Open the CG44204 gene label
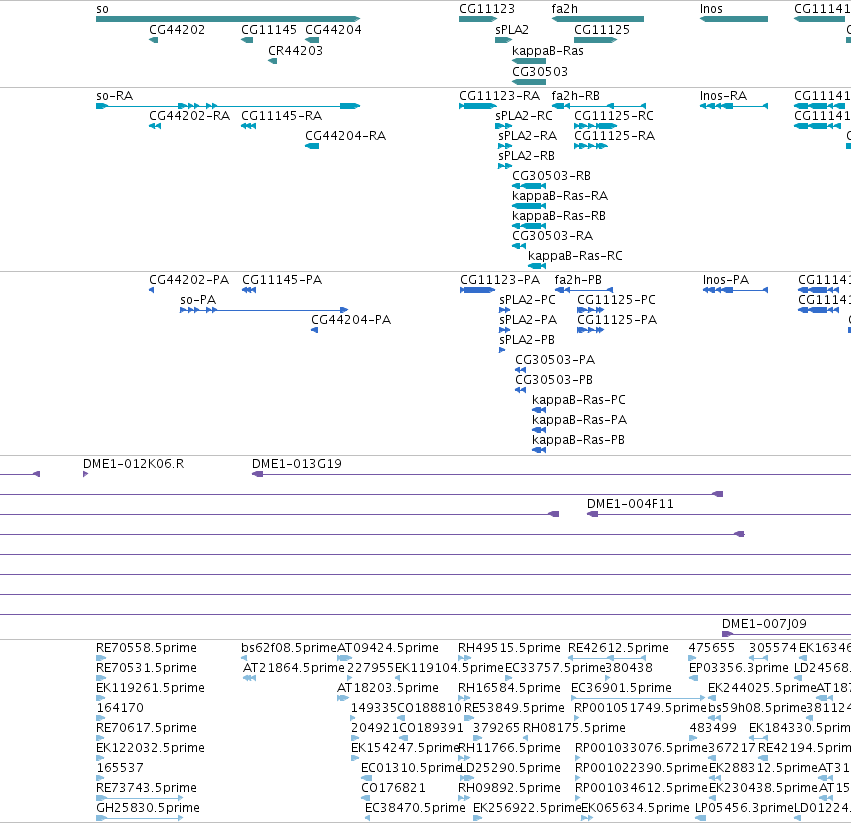The width and height of the screenshot is (851, 823). [x=333, y=30]
